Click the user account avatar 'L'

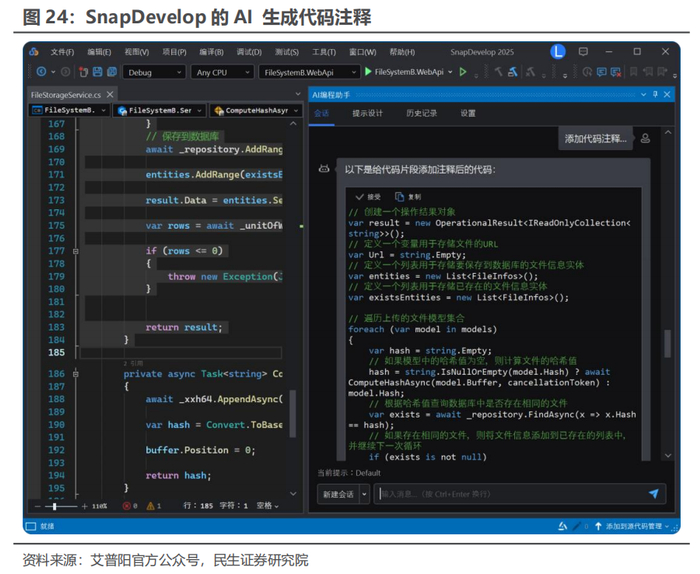pos(558,51)
